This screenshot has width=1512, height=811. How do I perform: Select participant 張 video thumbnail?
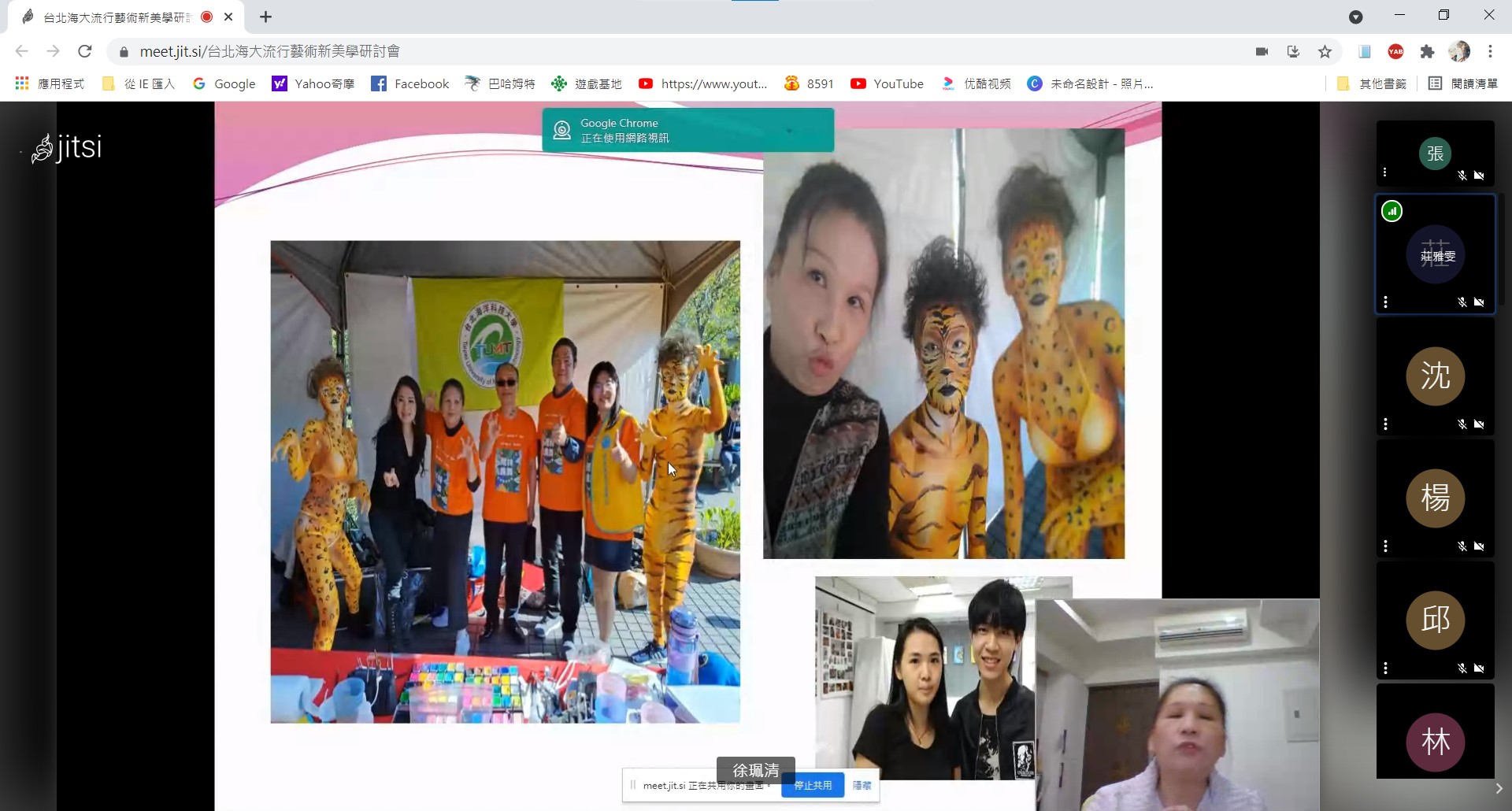[x=1436, y=154]
